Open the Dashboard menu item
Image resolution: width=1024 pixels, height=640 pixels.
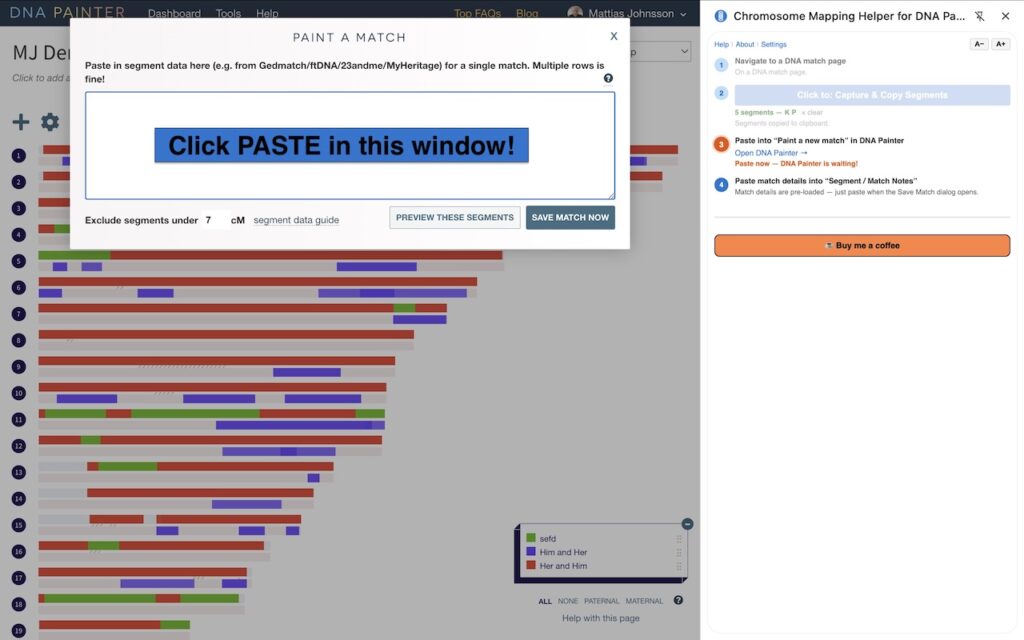pos(174,14)
